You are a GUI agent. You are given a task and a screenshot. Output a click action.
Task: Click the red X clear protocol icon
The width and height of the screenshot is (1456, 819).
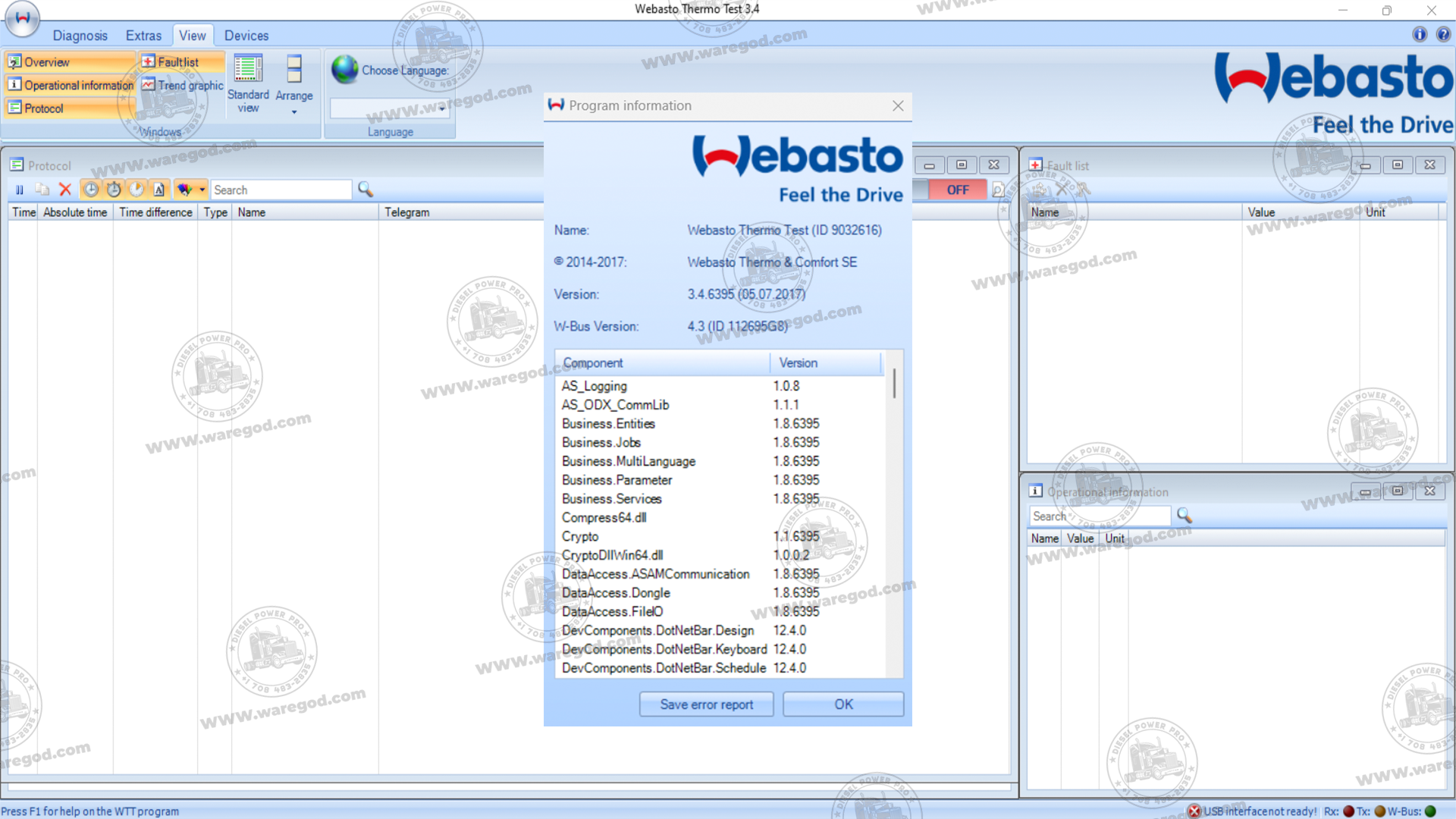pos(65,190)
